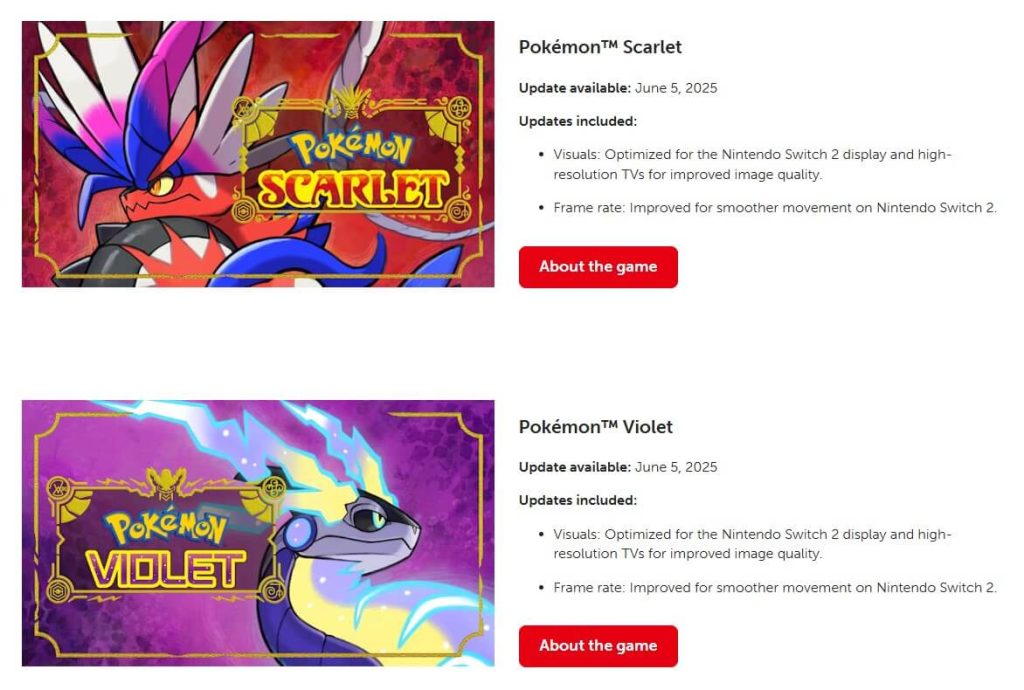This screenshot has width=1024, height=690.
Task: Click the Visuals bullet point under Pokémon Scarlet
Action: click(x=752, y=164)
